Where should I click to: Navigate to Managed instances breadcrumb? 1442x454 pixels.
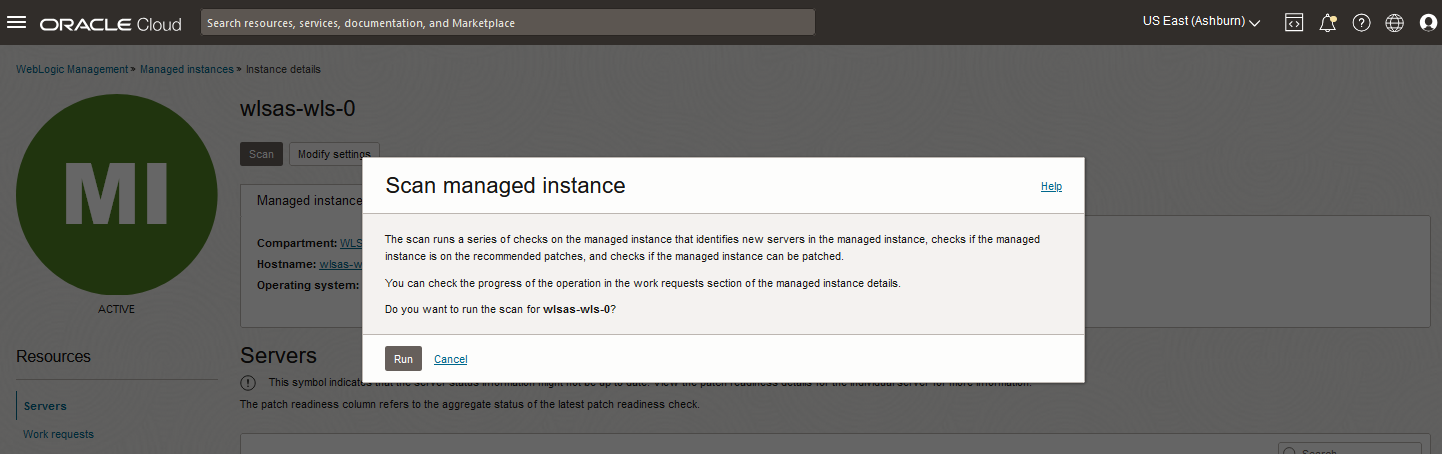[x=186, y=69]
